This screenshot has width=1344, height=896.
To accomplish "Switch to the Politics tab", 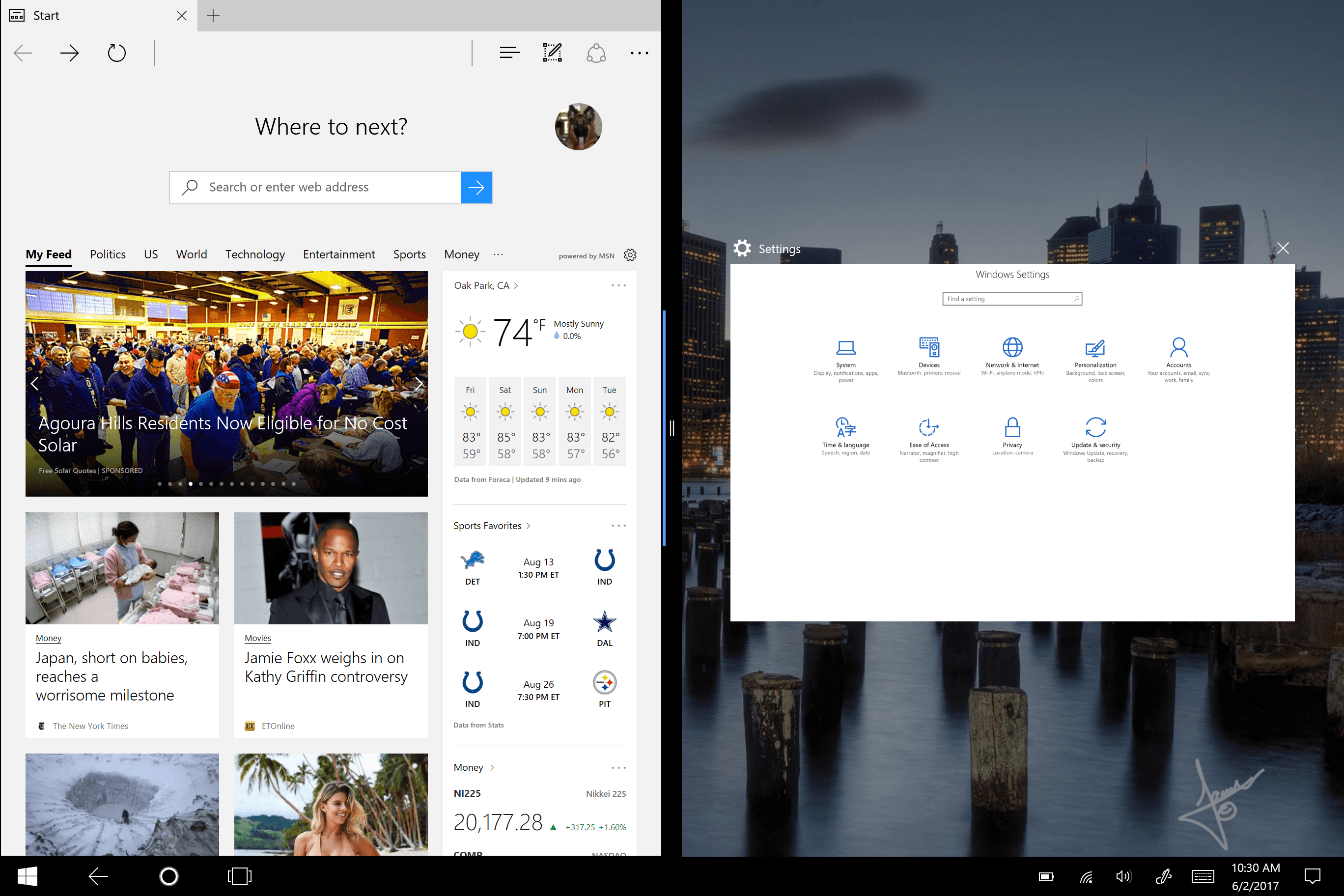I will (x=108, y=254).
